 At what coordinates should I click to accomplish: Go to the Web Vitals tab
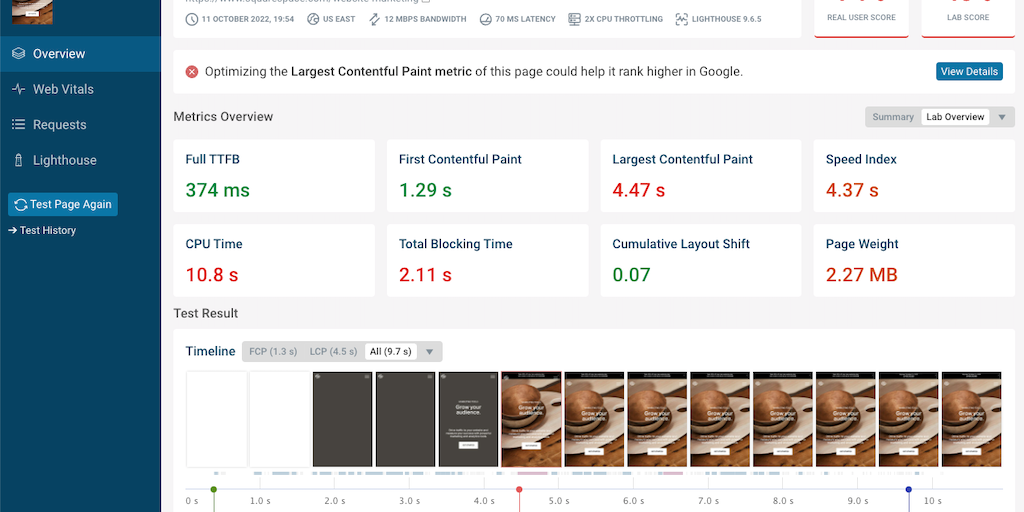click(63, 89)
